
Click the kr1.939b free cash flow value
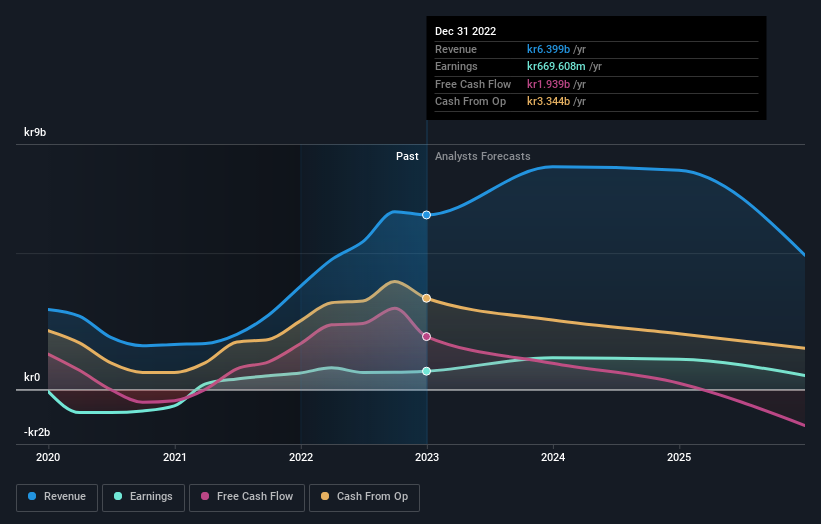548,84
